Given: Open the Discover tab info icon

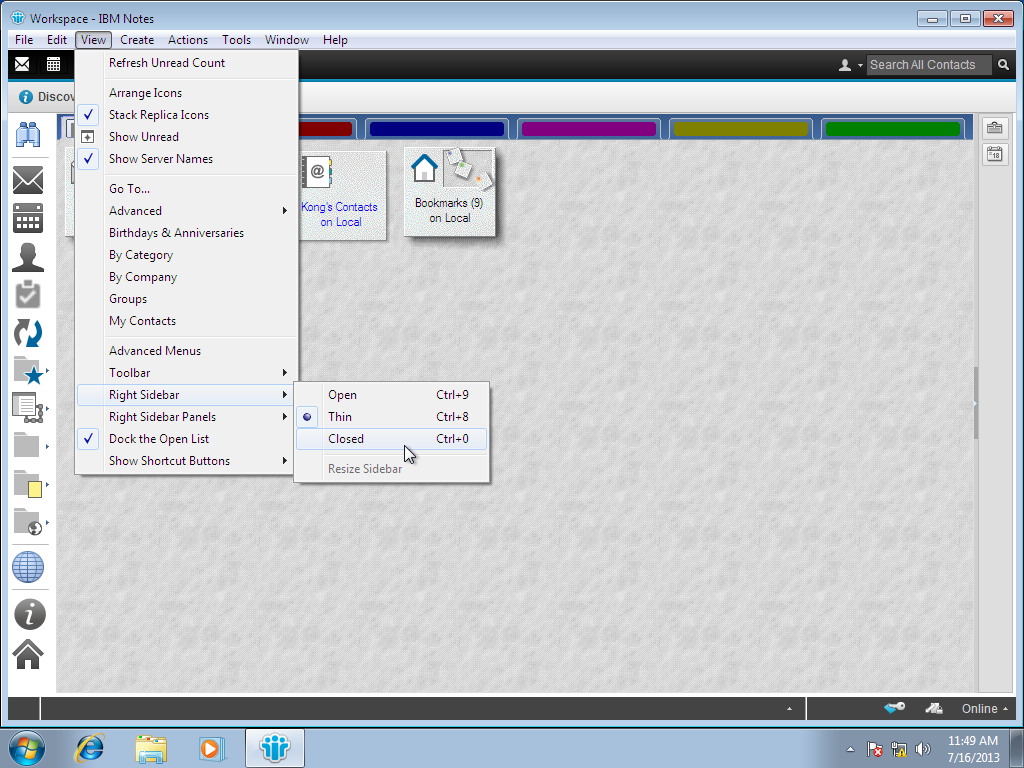Looking at the screenshot, I should pos(25,97).
